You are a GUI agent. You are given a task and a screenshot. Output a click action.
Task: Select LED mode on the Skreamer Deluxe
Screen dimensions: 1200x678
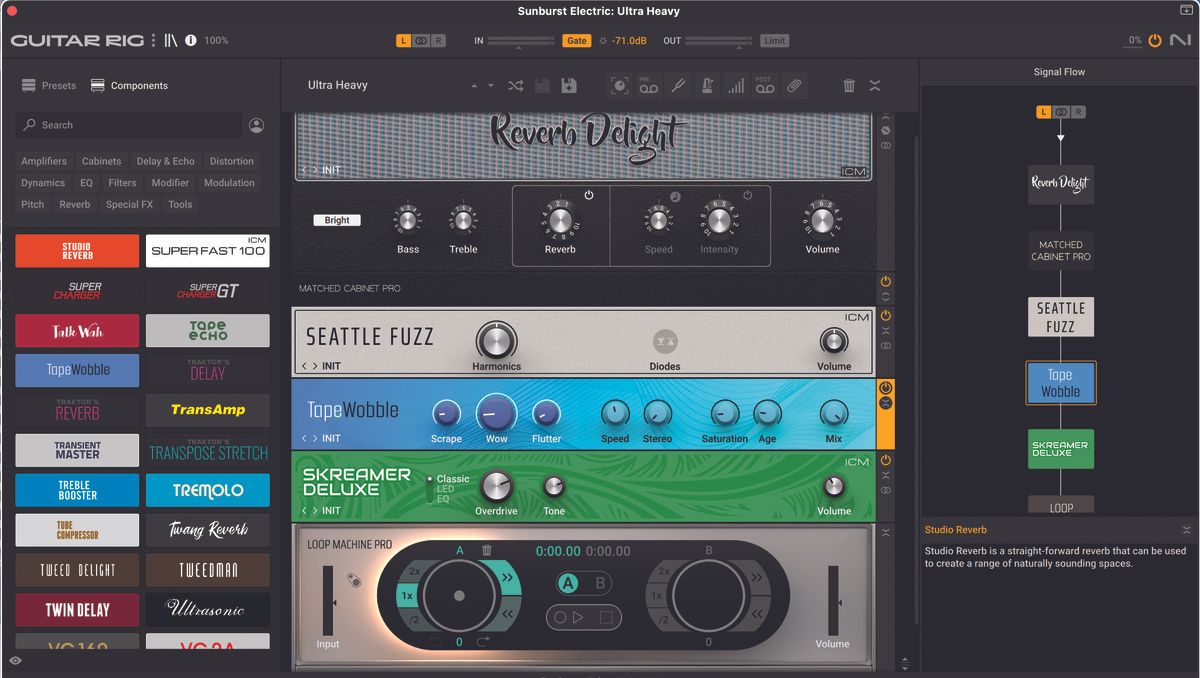click(x=446, y=488)
